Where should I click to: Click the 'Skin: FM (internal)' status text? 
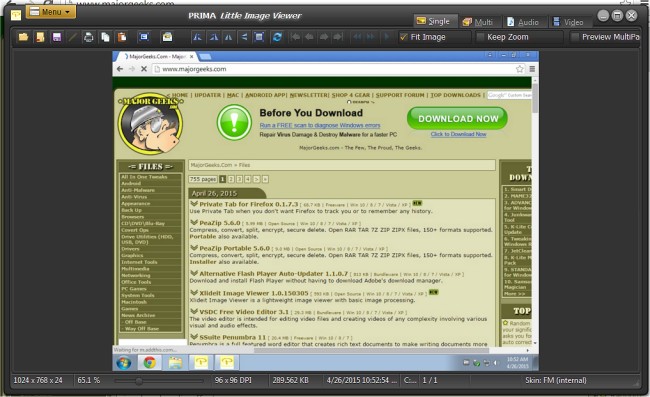pos(556,380)
